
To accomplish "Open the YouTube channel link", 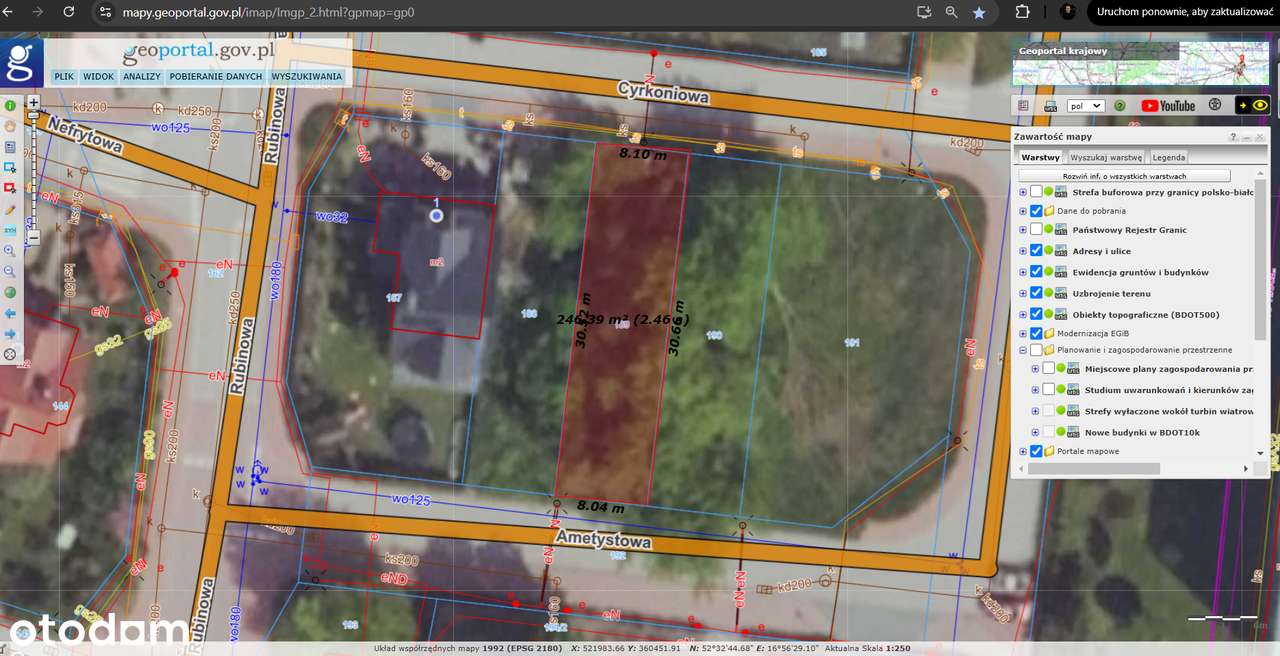I will click(1168, 105).
